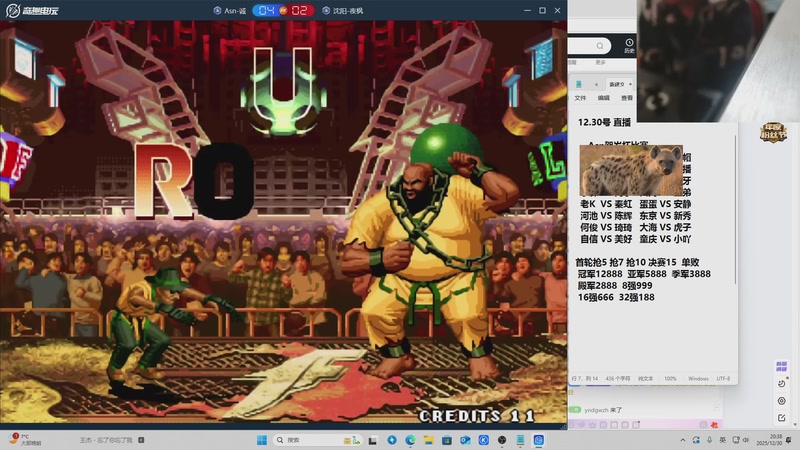This screenshot has height=450, width=800.
Task: Click the text 蛋蛋 VS 安静
Action: 665,204
